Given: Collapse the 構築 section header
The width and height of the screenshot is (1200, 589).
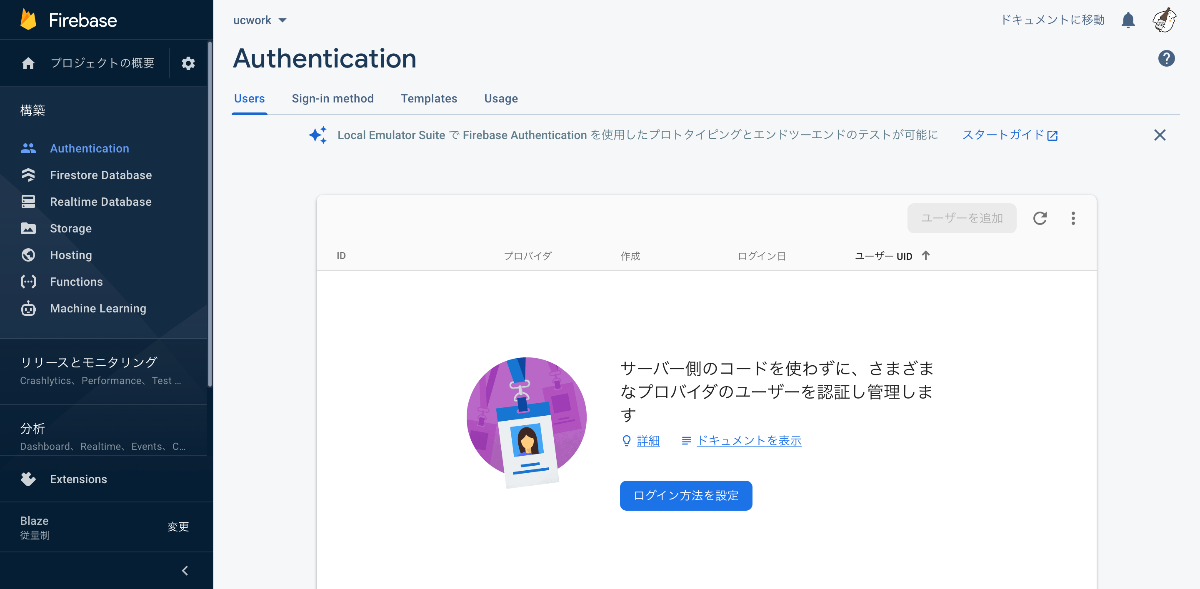Looking at the screenshot, I should [x=33, y=110].
